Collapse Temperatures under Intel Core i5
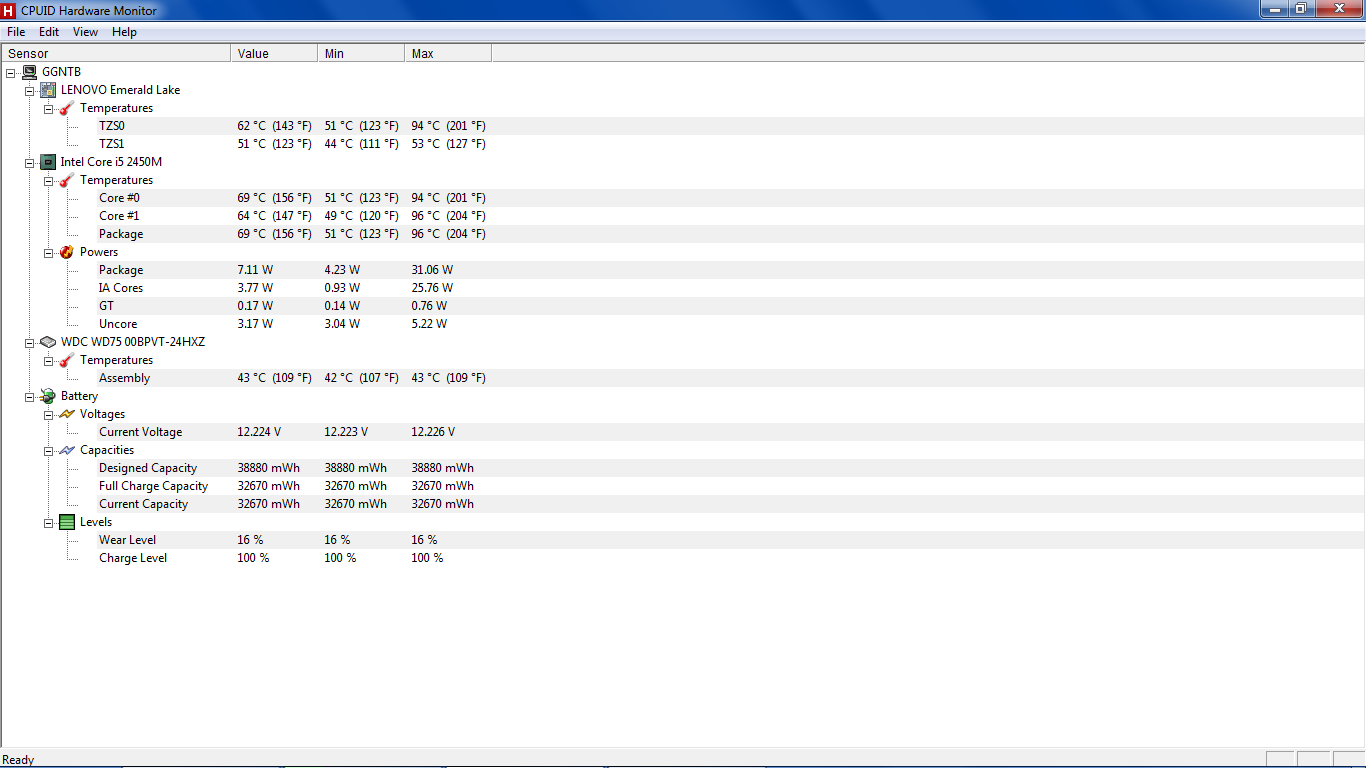1366x768 pixels. coord(49,181)
